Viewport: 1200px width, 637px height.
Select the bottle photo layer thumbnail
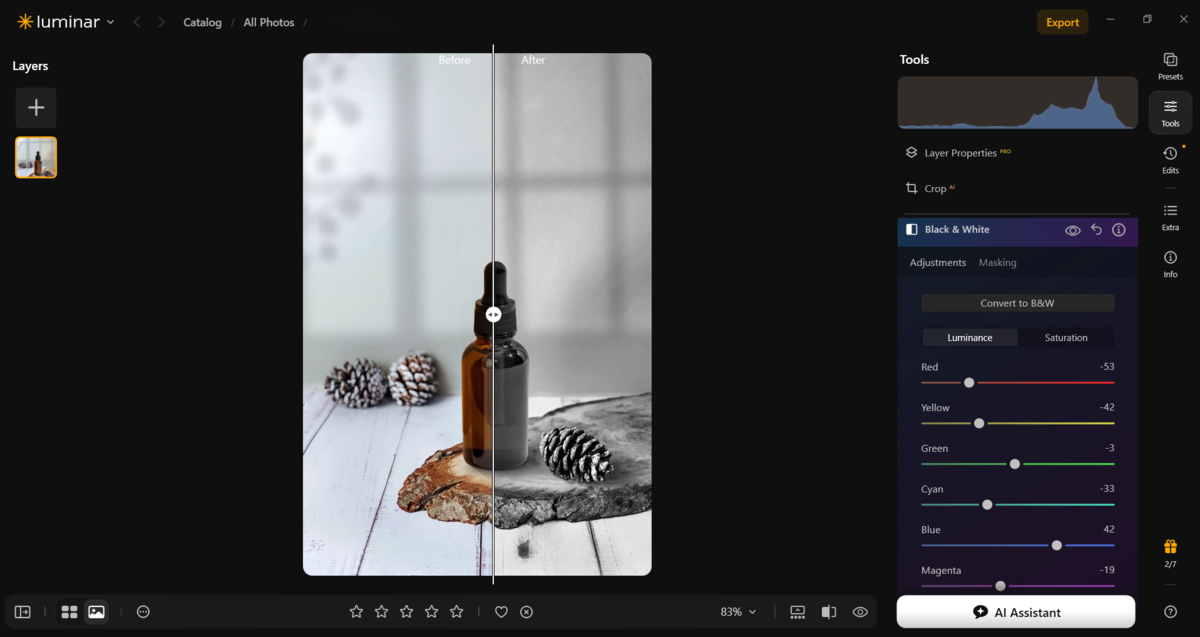pos(36,157)
